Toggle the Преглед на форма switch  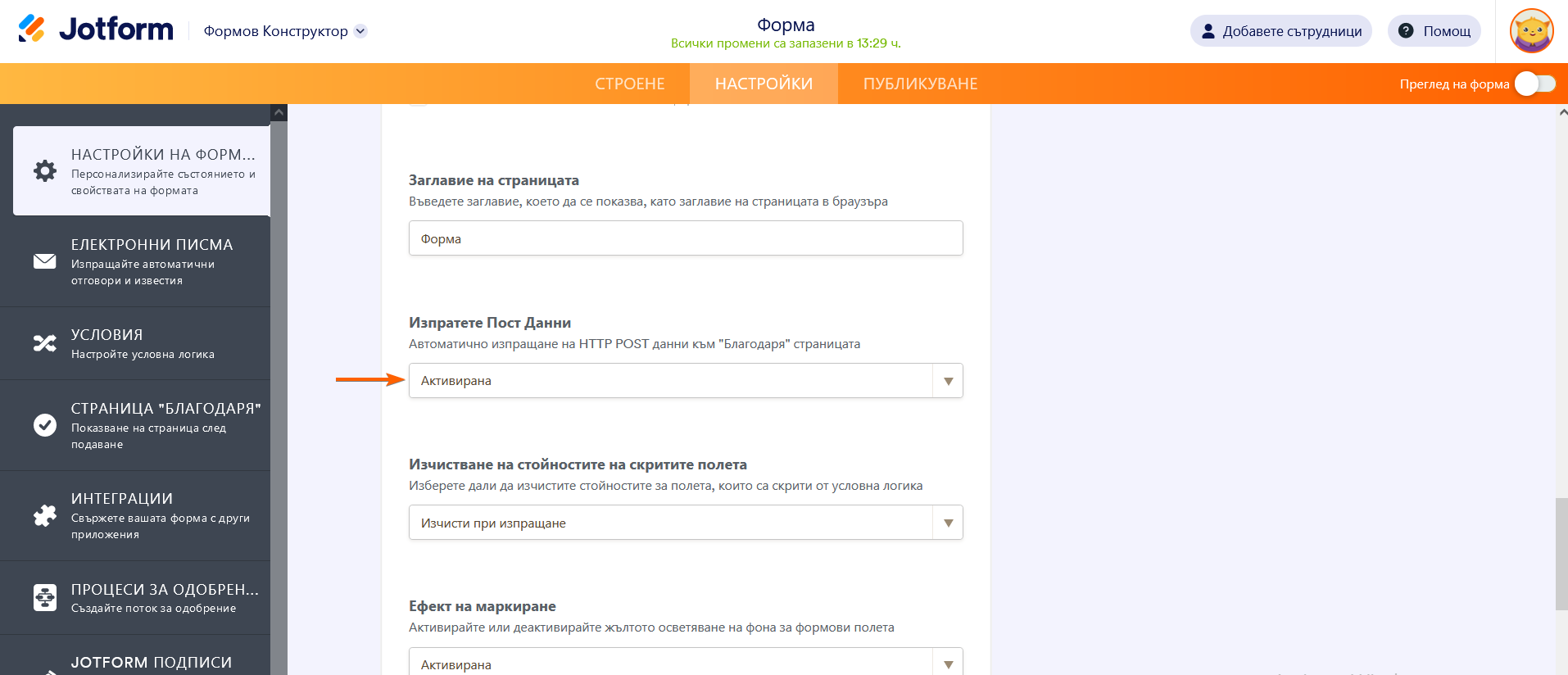[1534, 84]
